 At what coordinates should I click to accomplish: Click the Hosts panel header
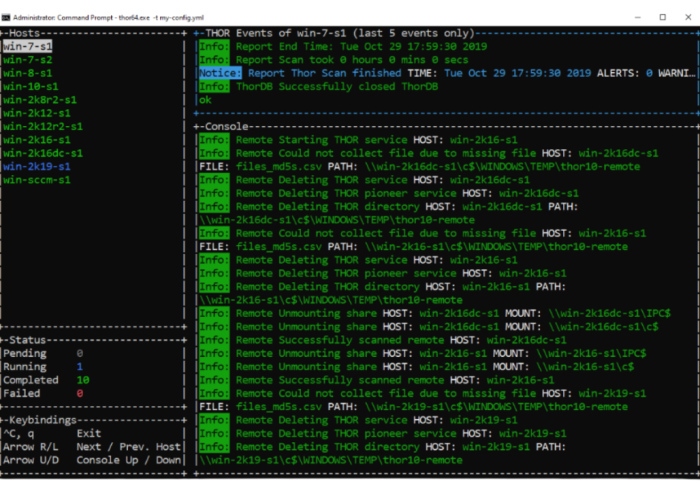point(25,33)
